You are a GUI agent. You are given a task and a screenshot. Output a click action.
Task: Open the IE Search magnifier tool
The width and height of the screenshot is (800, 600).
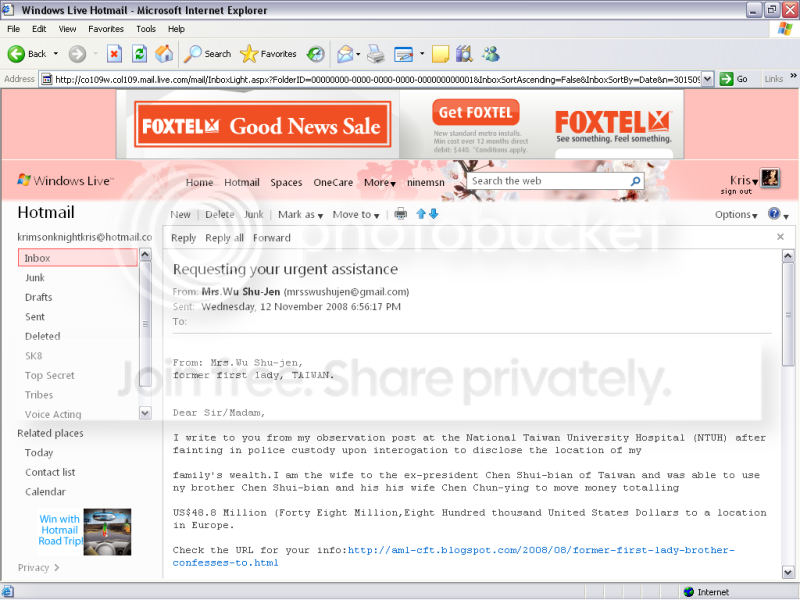[208, 54]
